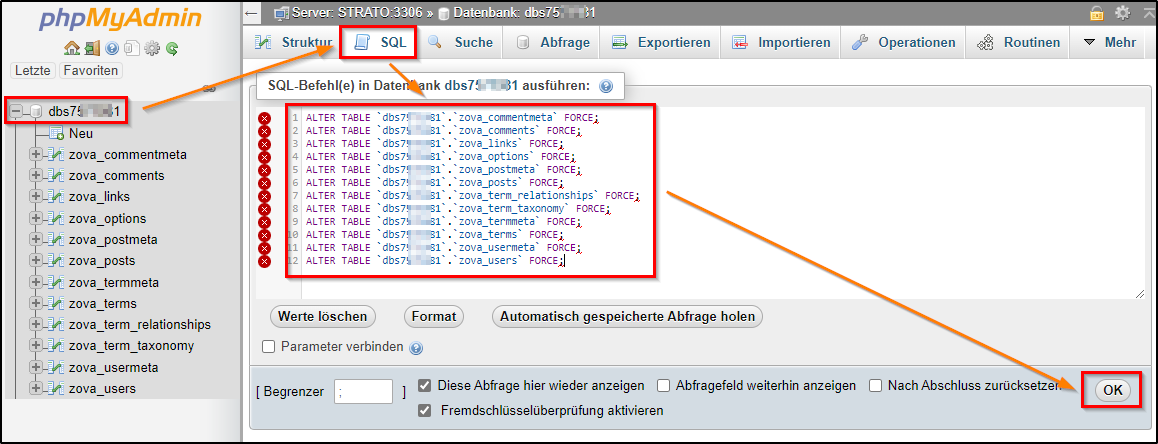Click red error marker on line 12
The image size is (1158, 444).
coord(265,261)
